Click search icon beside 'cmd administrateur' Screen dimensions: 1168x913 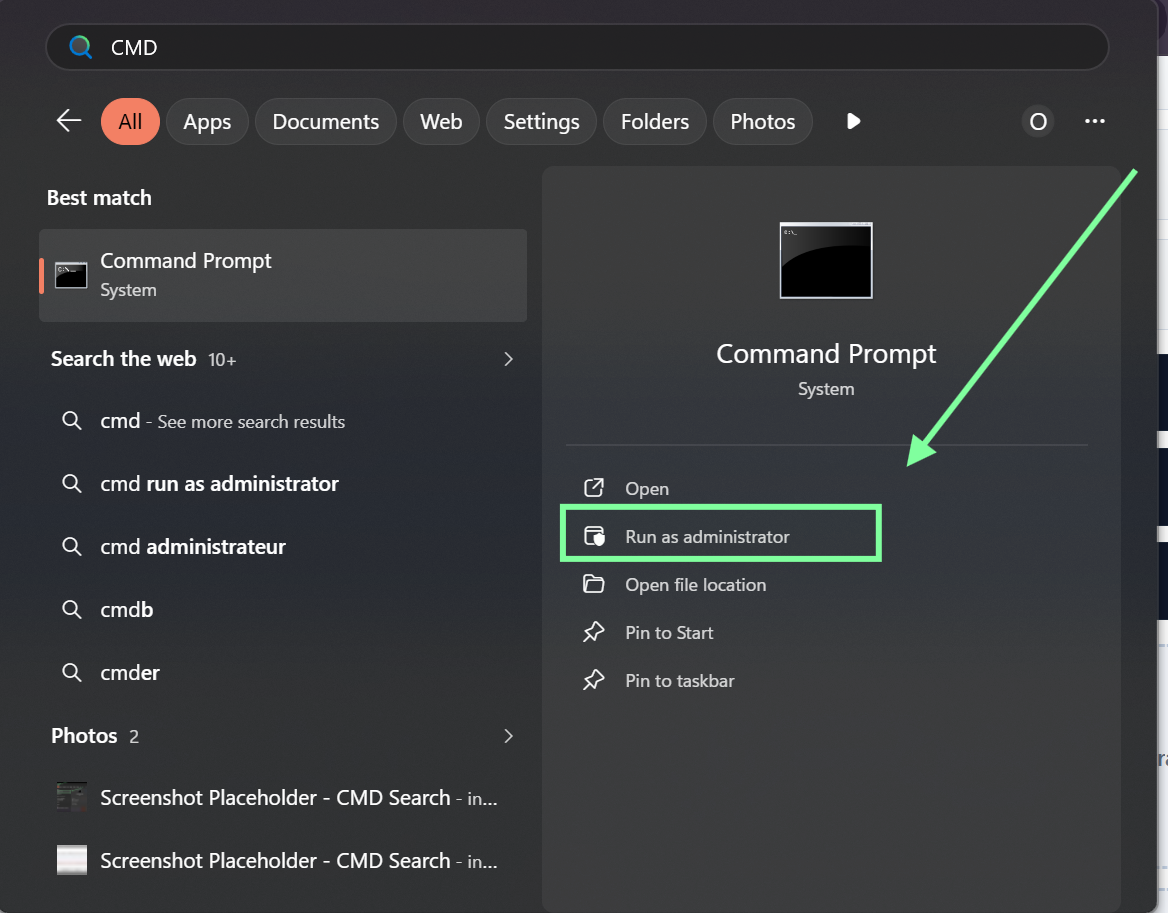(72, 547)
